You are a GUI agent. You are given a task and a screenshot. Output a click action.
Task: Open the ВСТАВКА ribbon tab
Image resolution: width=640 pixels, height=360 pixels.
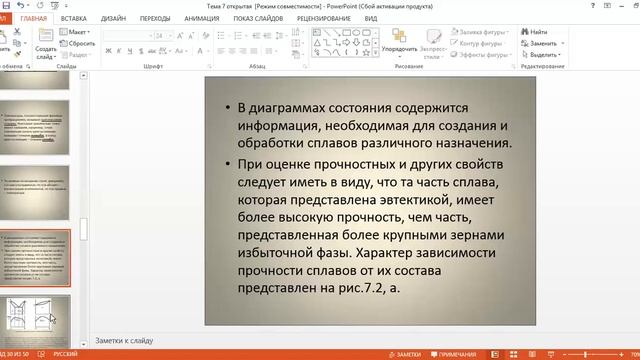coord(73,18)
